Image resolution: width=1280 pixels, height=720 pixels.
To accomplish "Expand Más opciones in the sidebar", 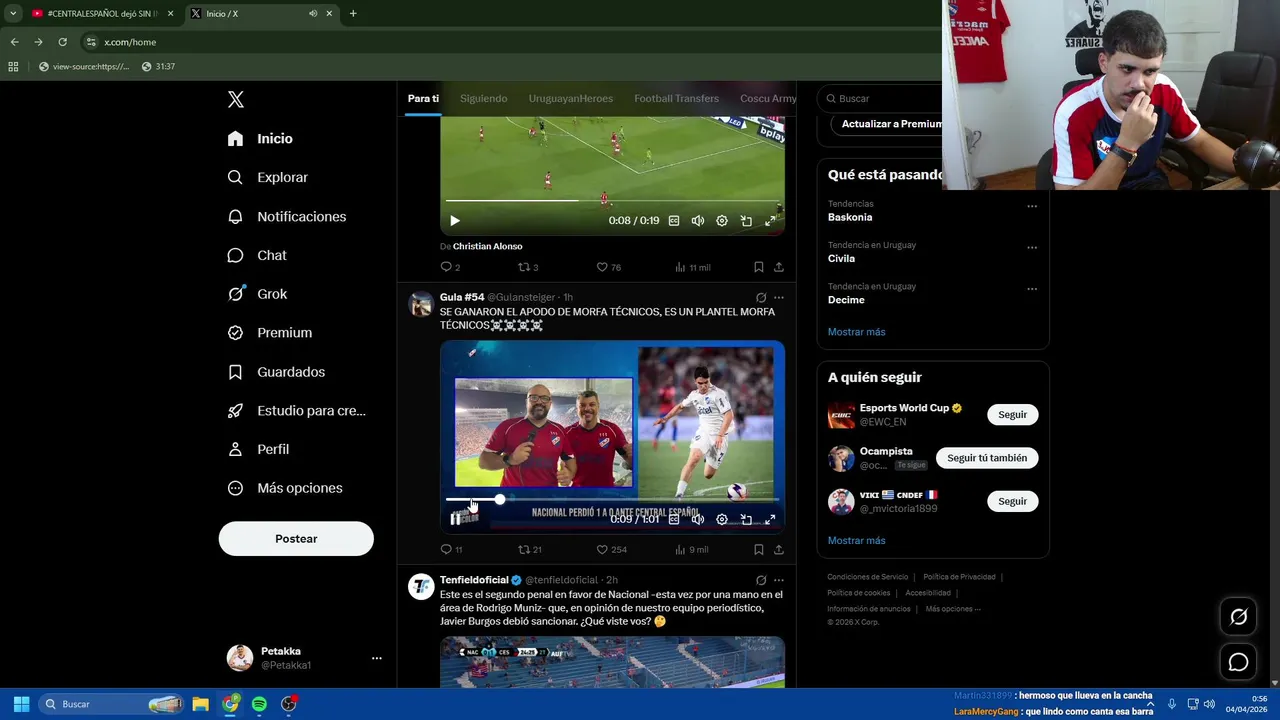I will [284, 488].
